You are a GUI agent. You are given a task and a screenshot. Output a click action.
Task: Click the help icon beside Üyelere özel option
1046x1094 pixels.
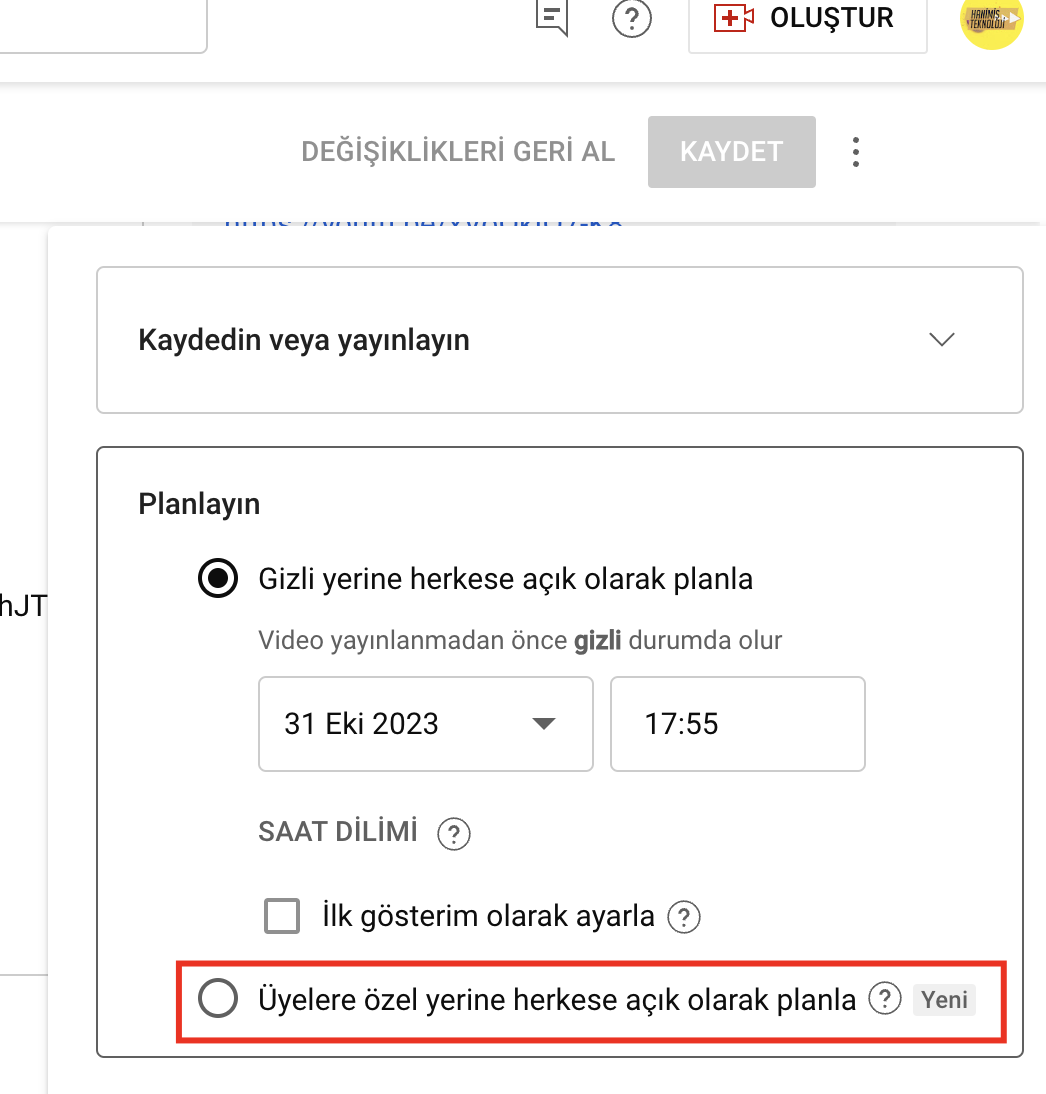(x=885, y=998)
